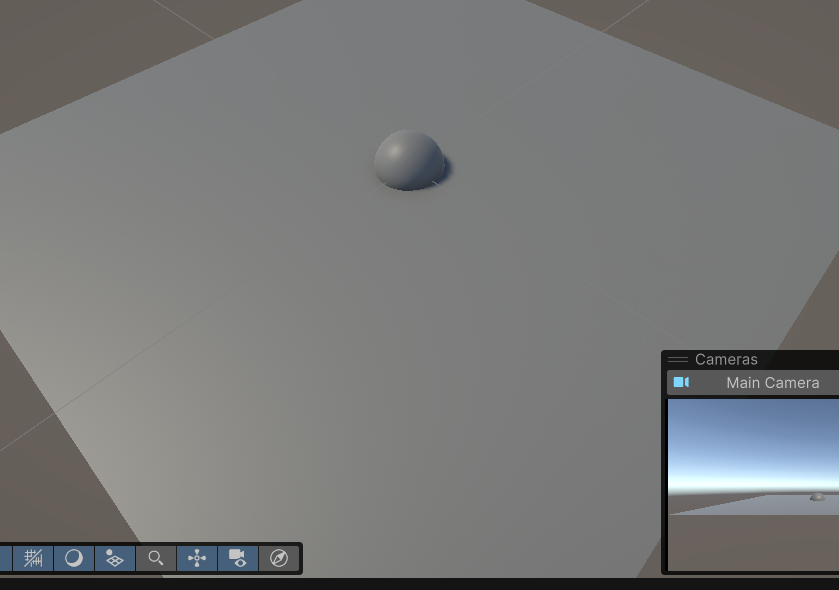Click the partially visible leftmost toolbar button
This screenshot has width=839, height=590.
coord(5,558)
